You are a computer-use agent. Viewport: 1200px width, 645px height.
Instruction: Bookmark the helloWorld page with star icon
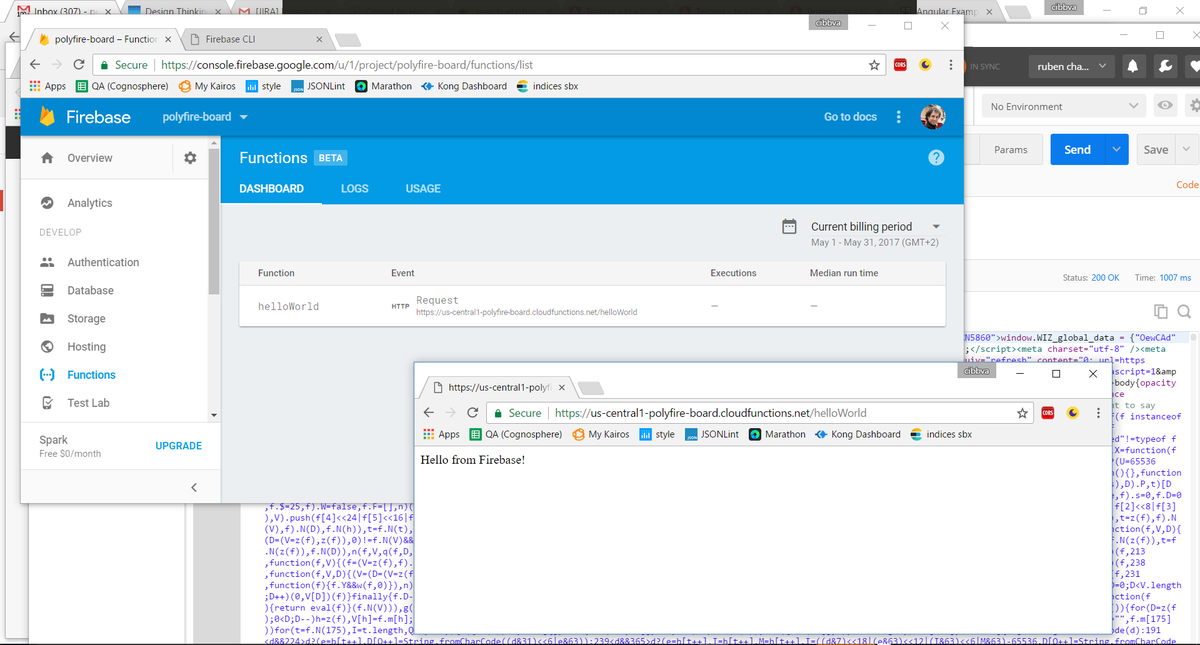(1022, 413)
